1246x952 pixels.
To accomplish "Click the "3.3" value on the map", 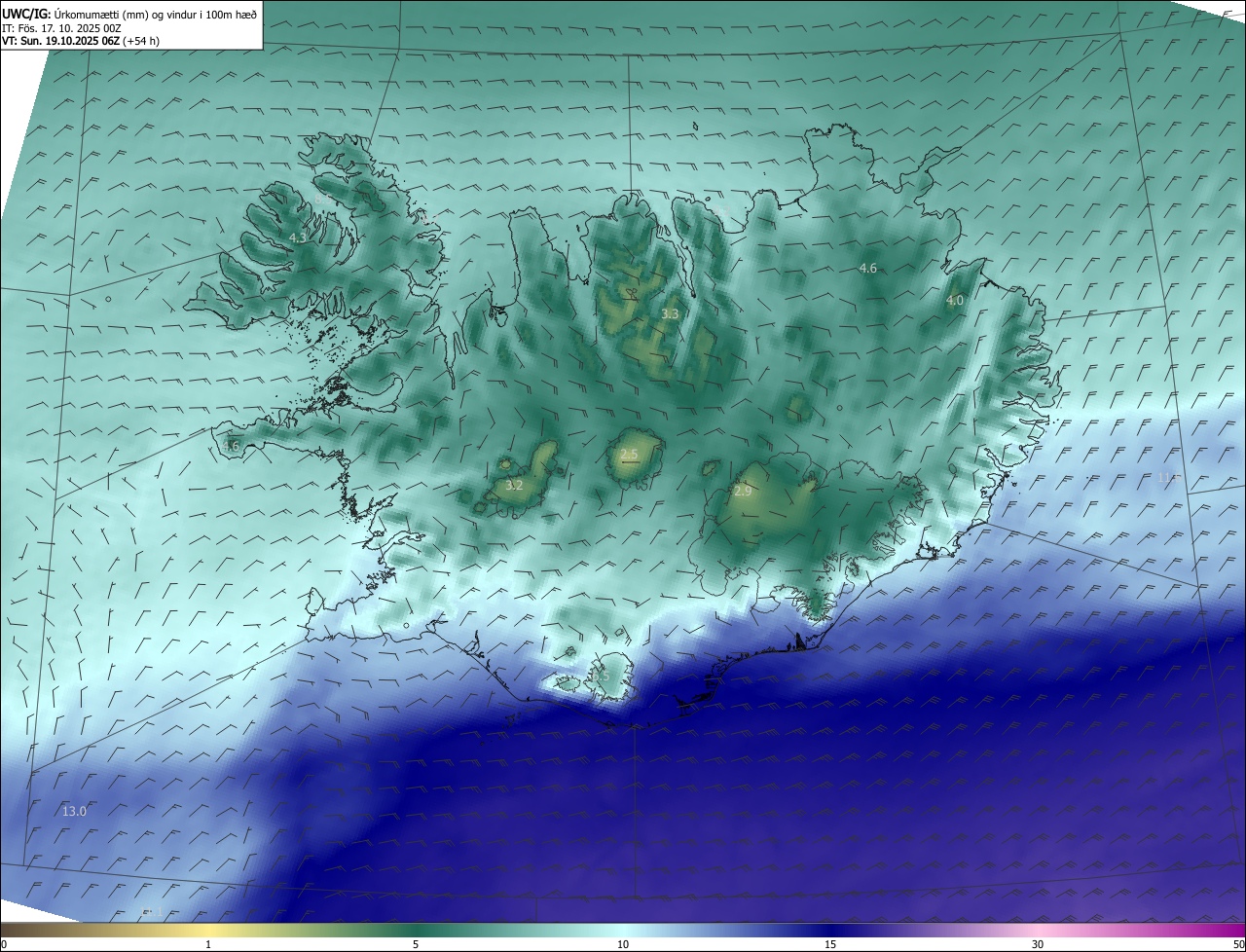I will [670, 313].
